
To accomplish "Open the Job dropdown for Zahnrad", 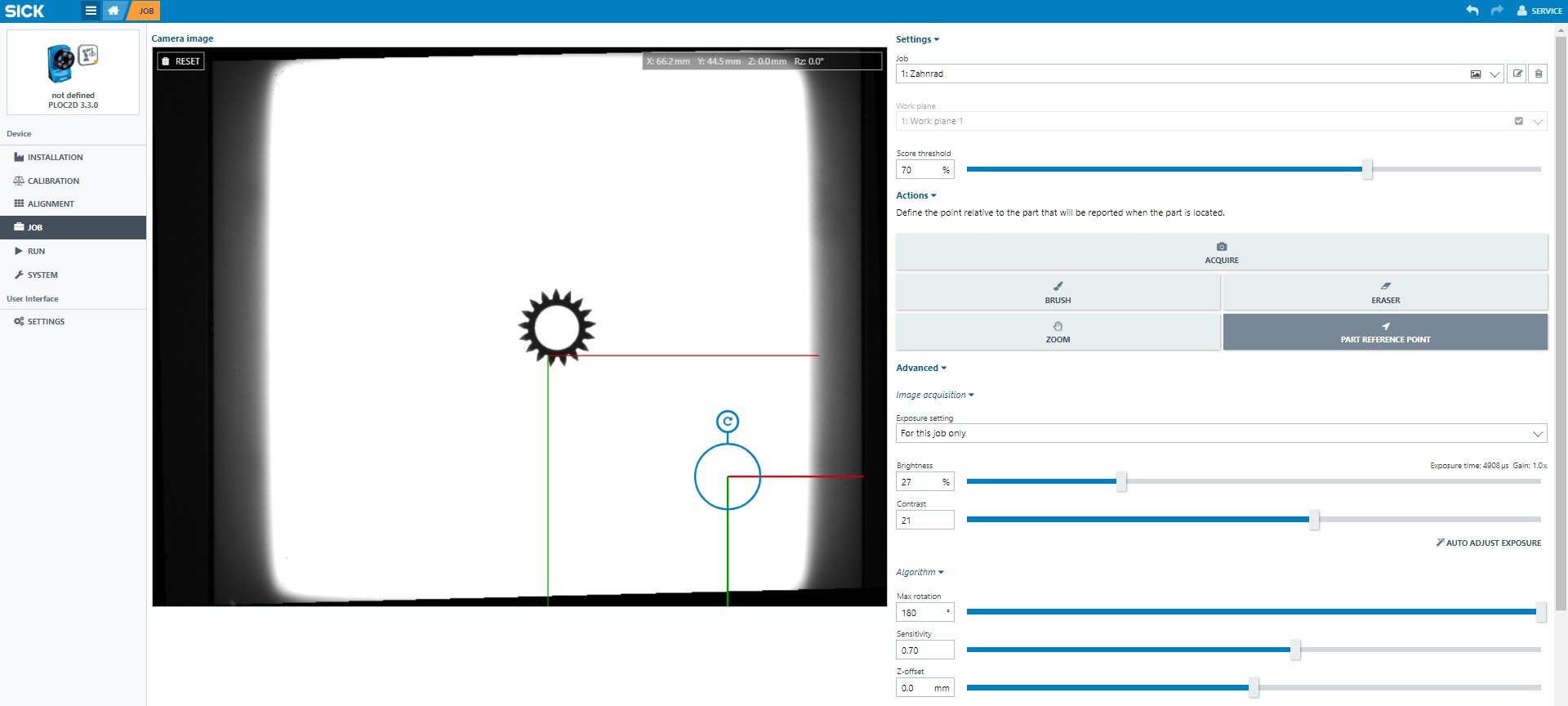I will 1494,74.
